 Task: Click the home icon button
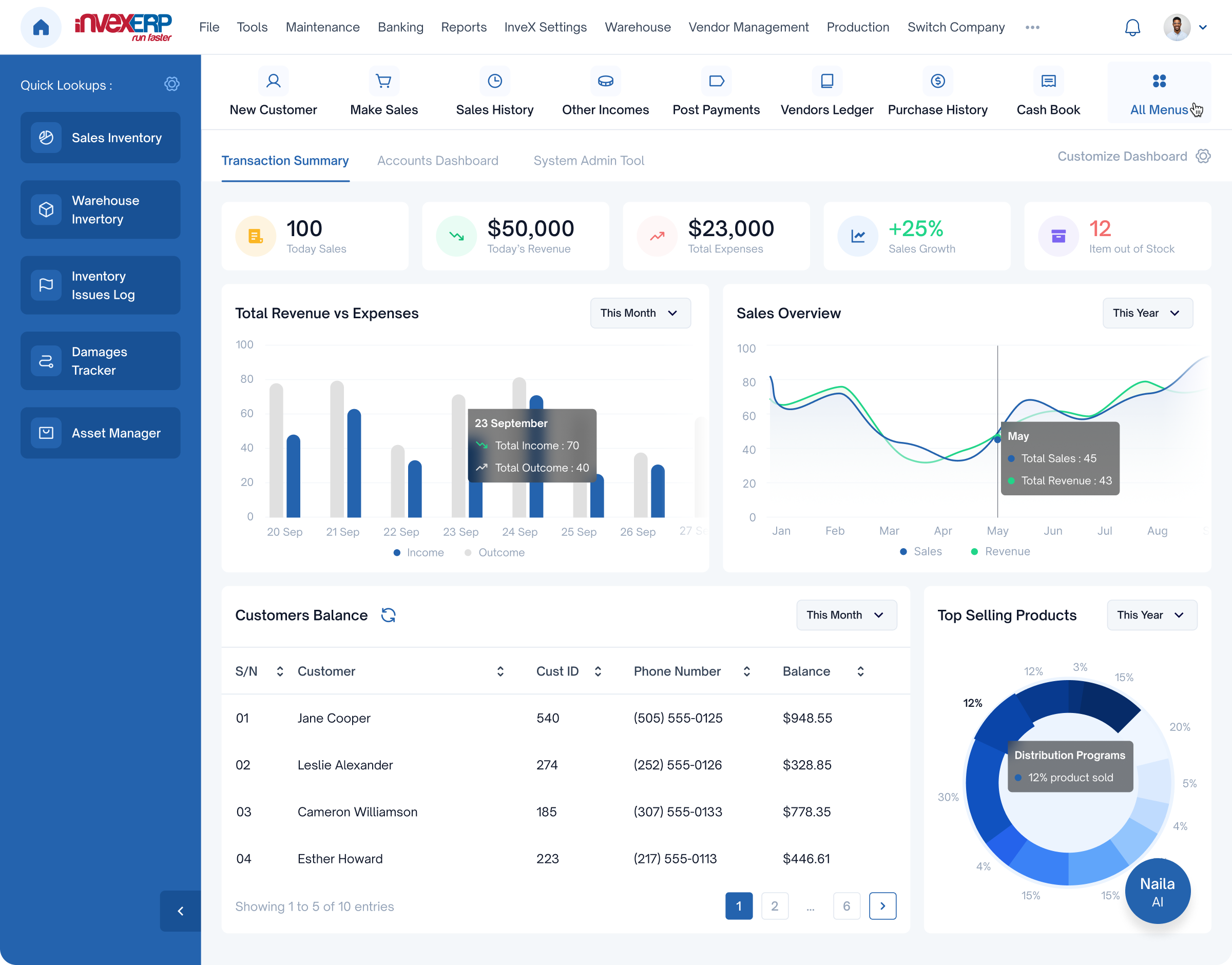41,27
